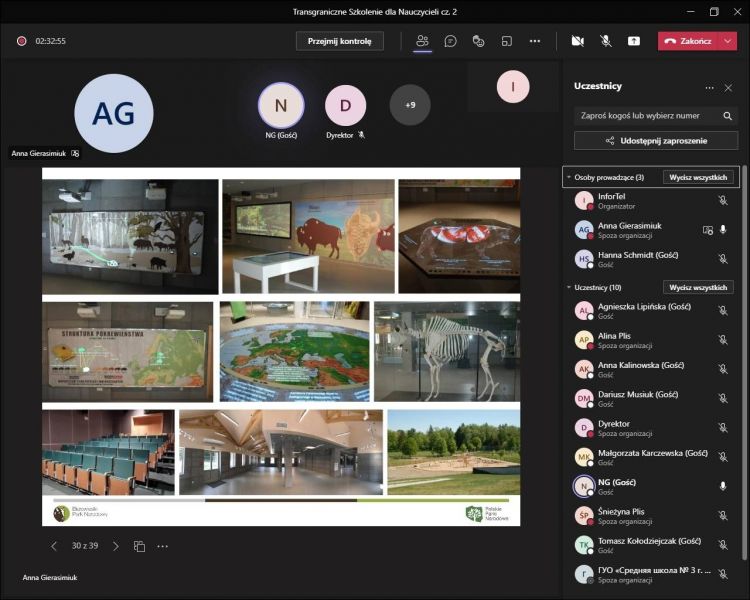Open more actions ellipsis in meeting toolbar
The width and height of the screenshot is (750, 600).
[535, 41]
